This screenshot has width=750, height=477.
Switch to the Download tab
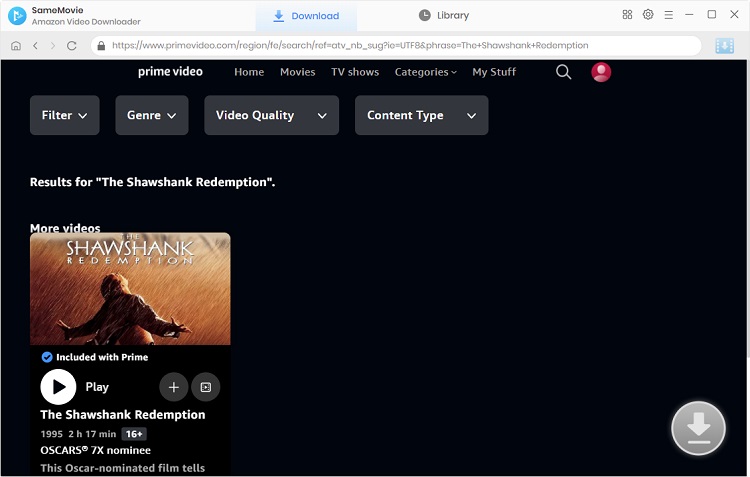306,16
